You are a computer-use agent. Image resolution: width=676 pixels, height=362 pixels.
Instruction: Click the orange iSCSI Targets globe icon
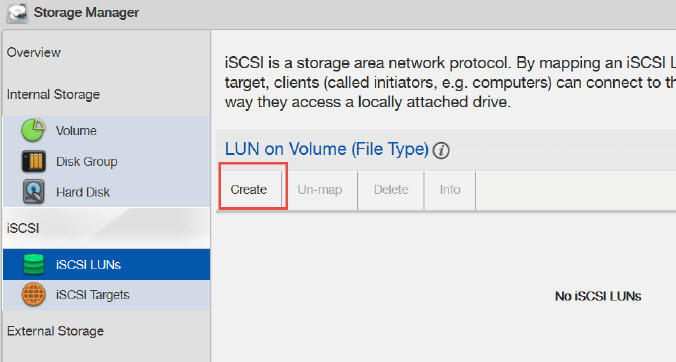coord(34,295)
